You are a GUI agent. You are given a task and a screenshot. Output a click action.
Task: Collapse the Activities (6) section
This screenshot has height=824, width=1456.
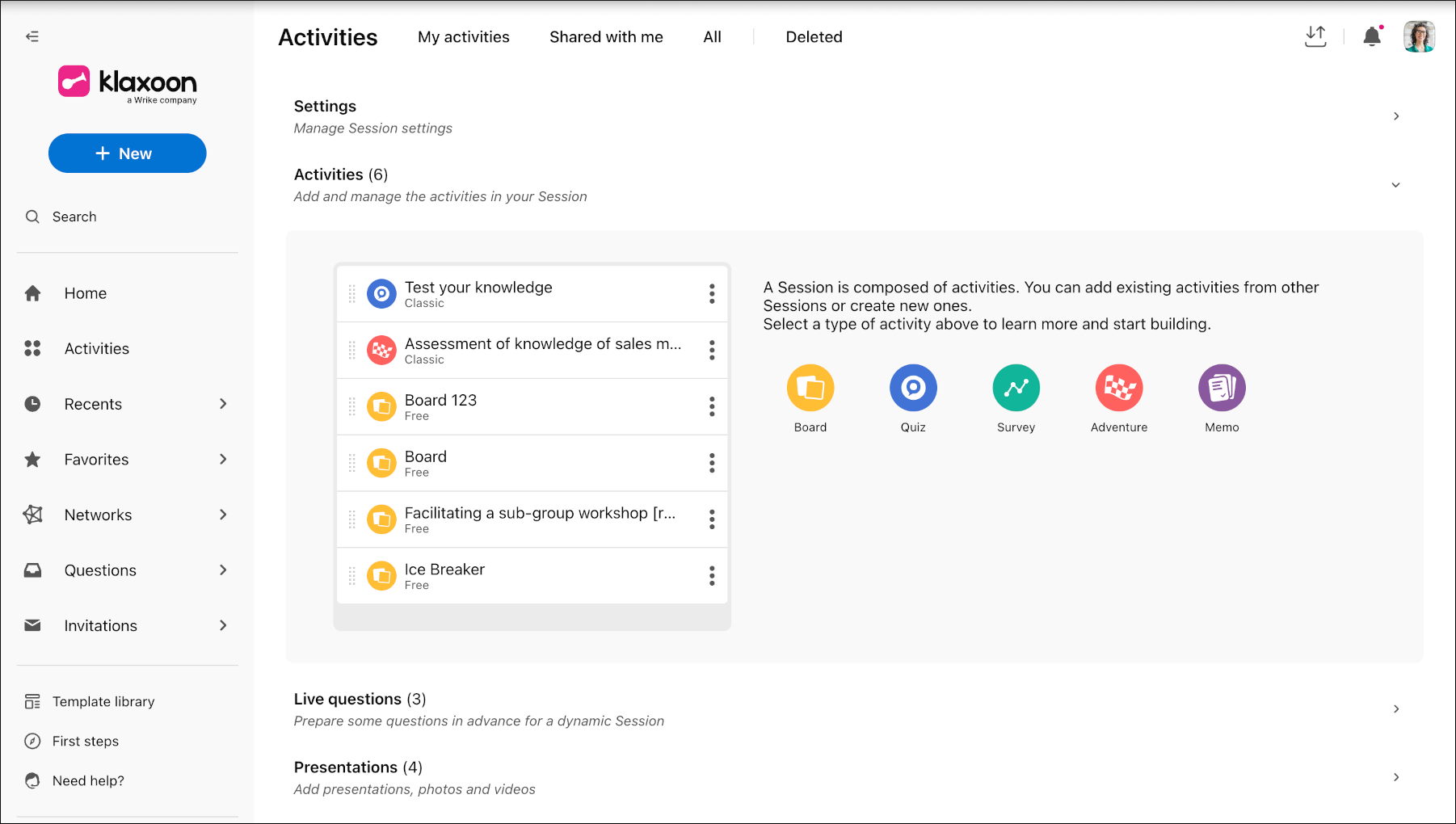(1395, 185)
